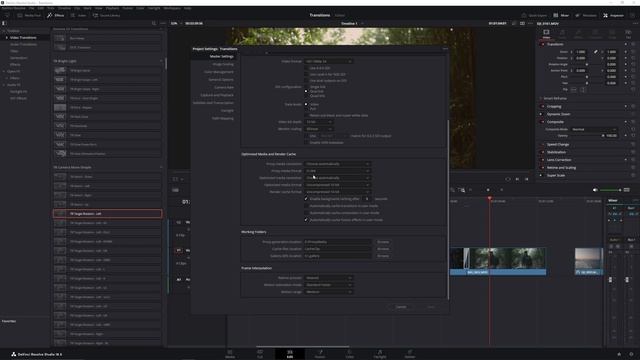640x360 pixels.
Task: Open Motion estimation mode dropdown
Action: click(x=329, y=285)
